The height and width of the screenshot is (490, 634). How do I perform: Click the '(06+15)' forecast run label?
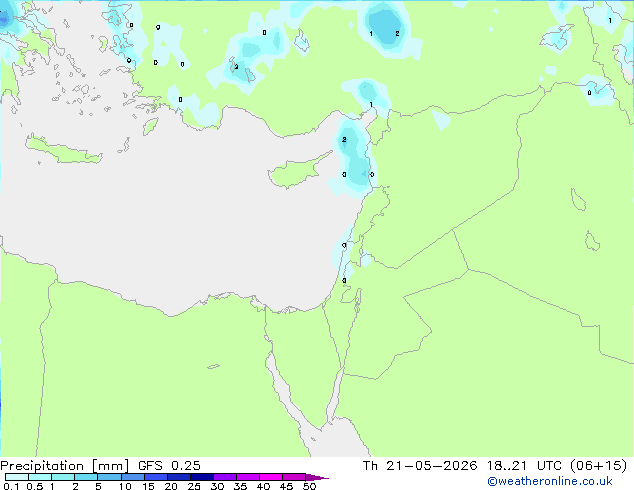click(x=598, y=466)
